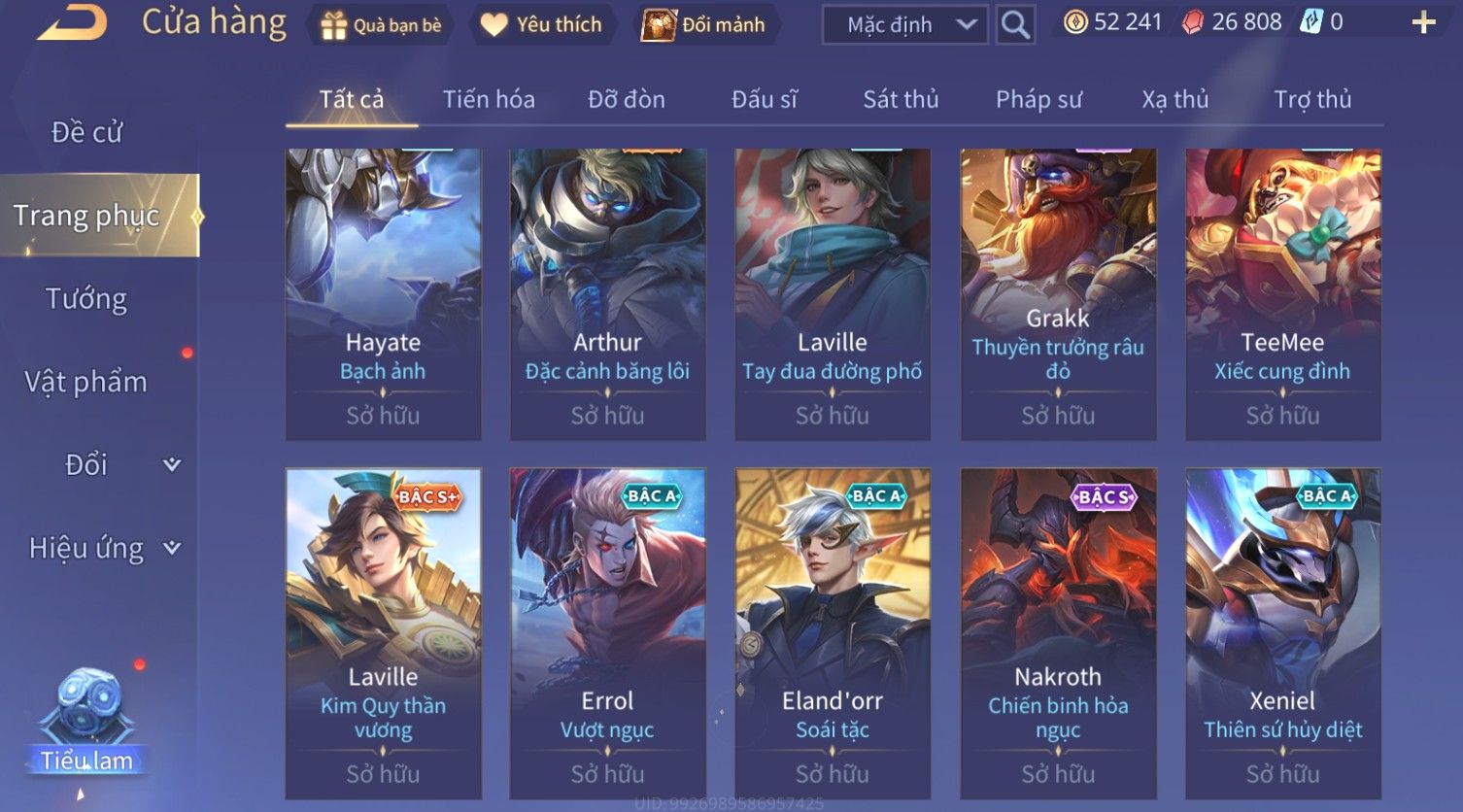Open Đổi mảnh fragment exchange
1463x812 pixels.
click(x=658, y=25)
